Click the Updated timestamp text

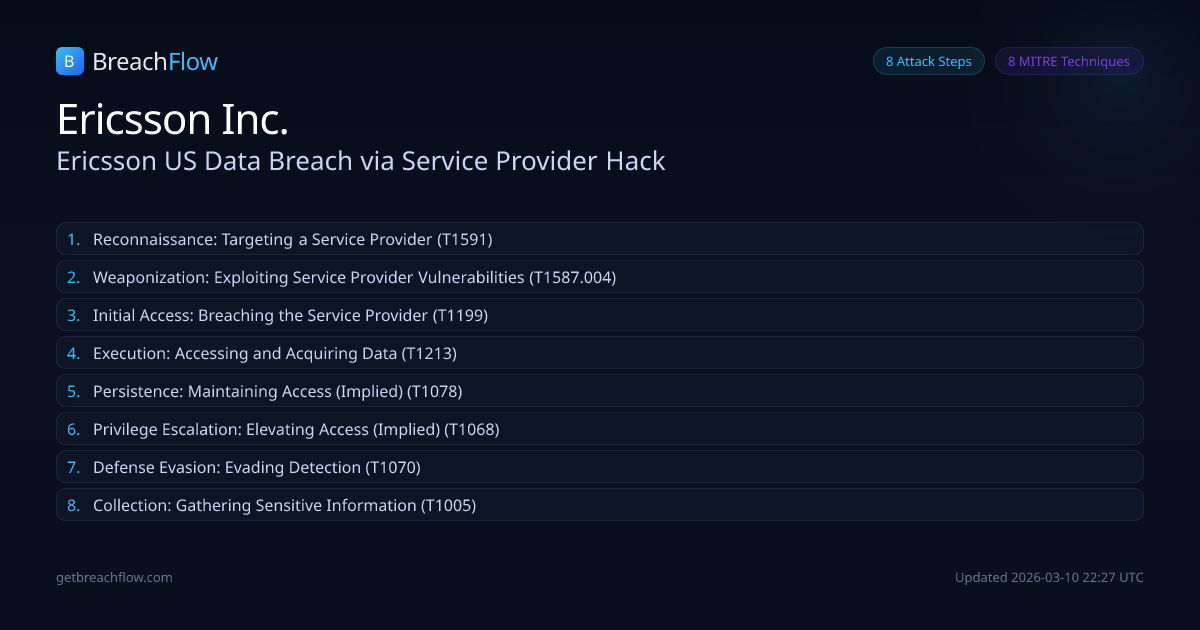click(1049, 577)
